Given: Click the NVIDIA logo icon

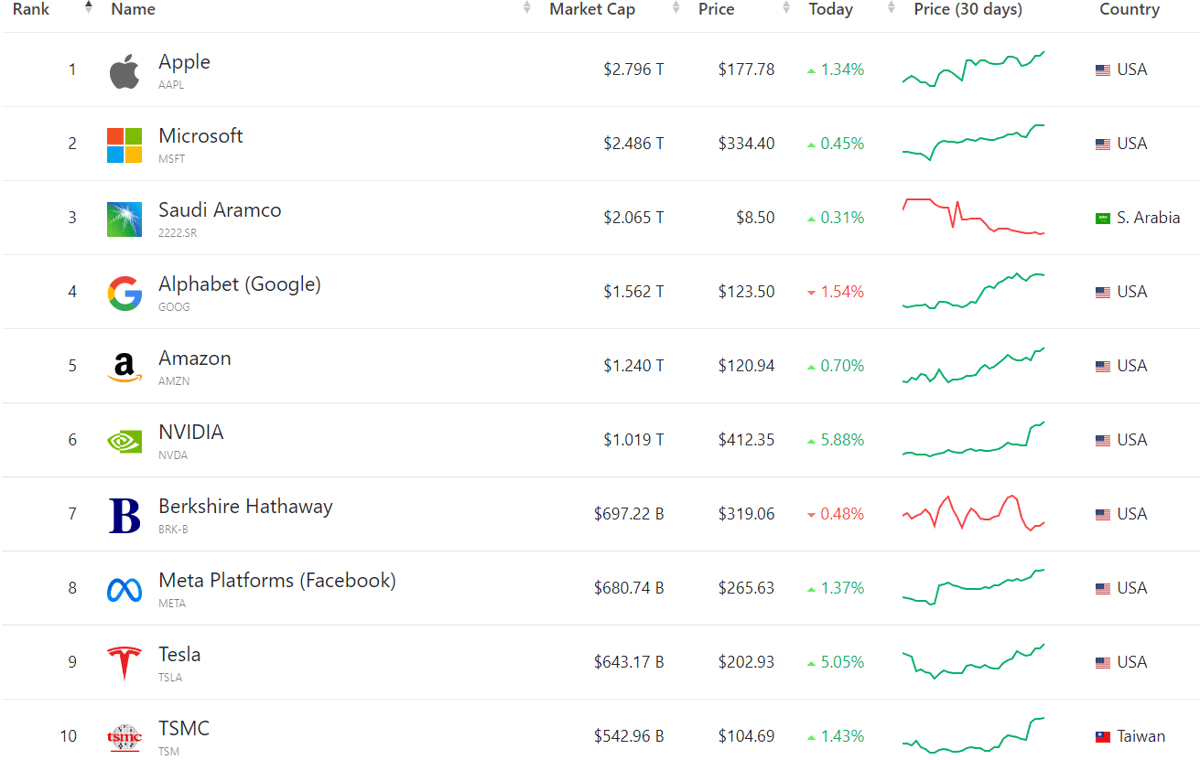Looking at the screenshot, I should pos(125,441).
